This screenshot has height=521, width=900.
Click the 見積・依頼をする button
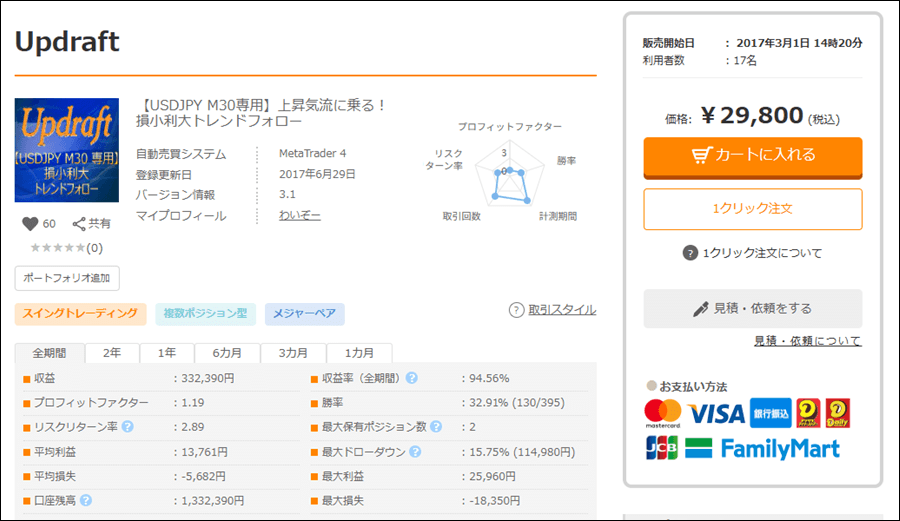click(x=752, y=309)
